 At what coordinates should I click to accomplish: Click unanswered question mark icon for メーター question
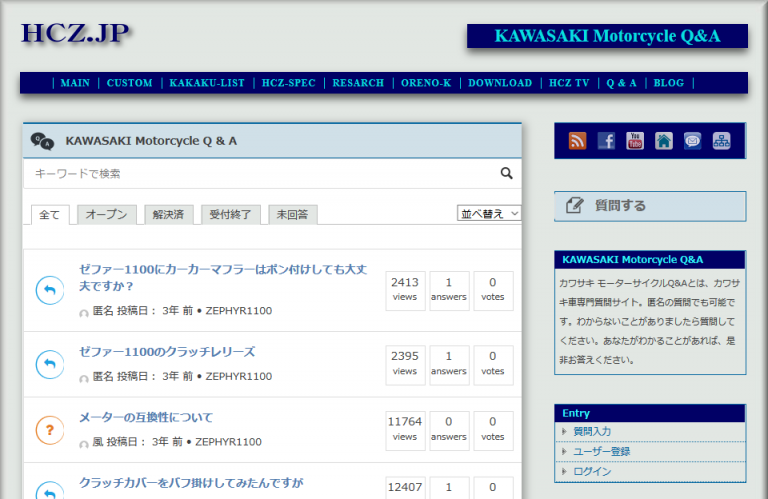click(x=50, y=430)
